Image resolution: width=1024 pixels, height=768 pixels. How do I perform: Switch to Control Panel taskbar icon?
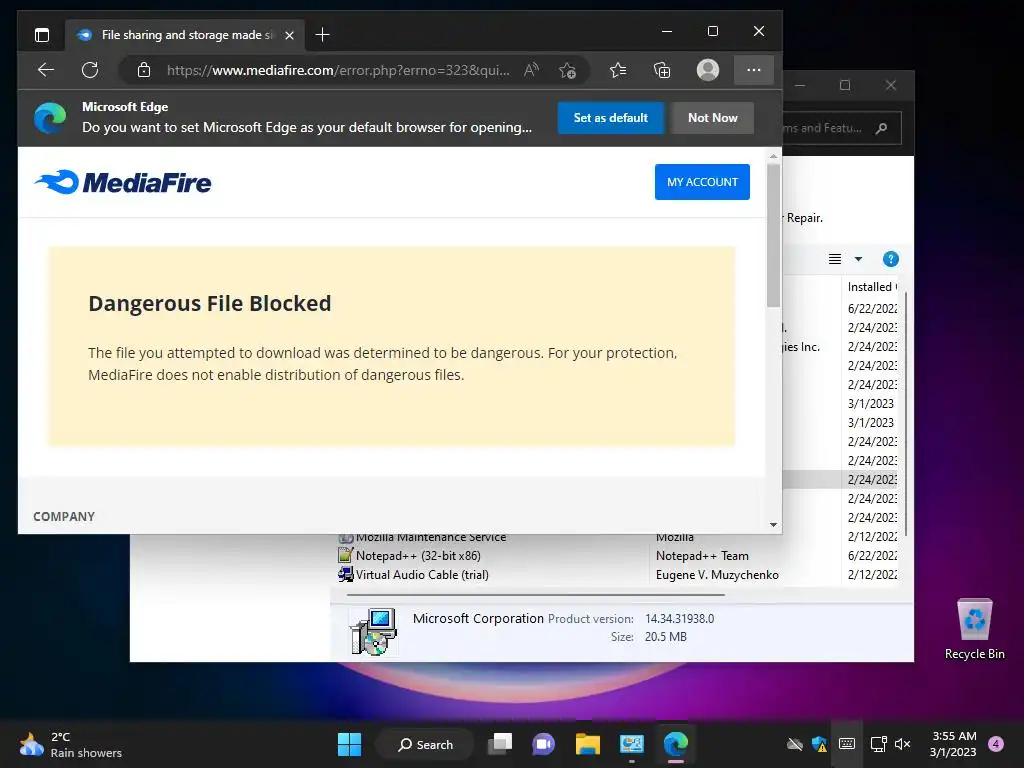pos(632,744)
